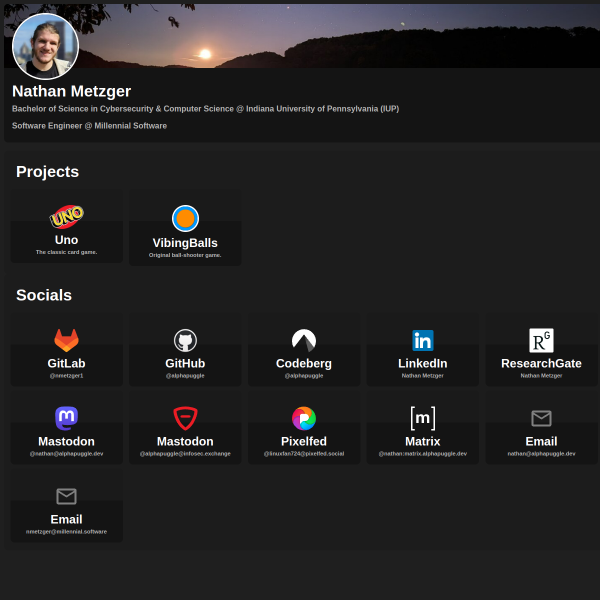Click the sunset banner image
This screenshot has width=600, height=600.
(x=337, y=36)
